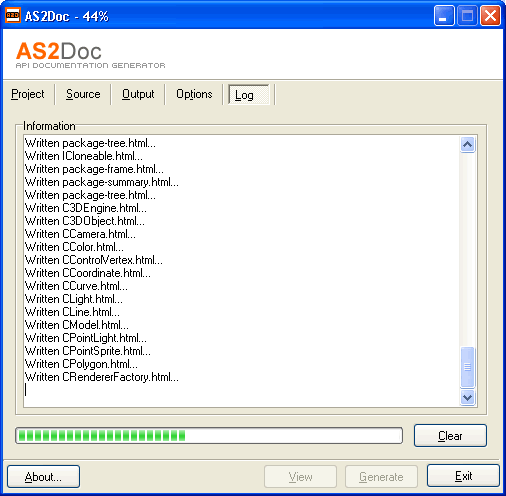Click log line 'Written CRendererFactory.html...'

pyautogui.click(x=102, y=377)
